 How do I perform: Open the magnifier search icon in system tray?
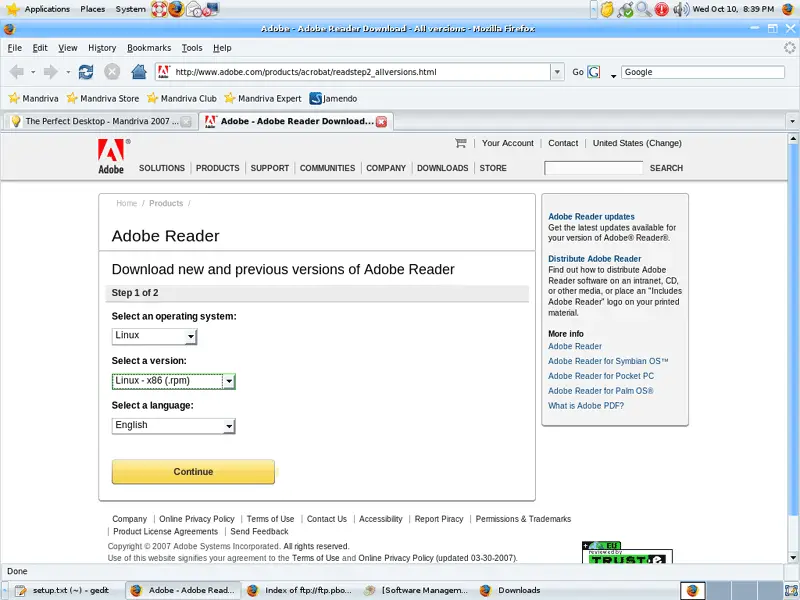[x=644, y=9]
